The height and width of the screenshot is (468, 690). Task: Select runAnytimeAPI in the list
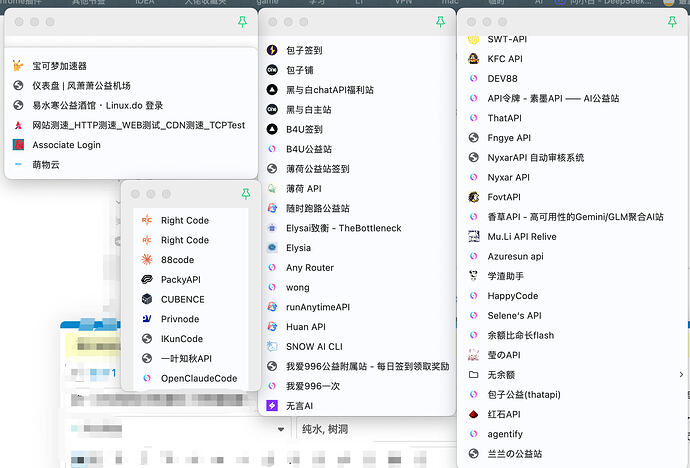click(318, 307)
